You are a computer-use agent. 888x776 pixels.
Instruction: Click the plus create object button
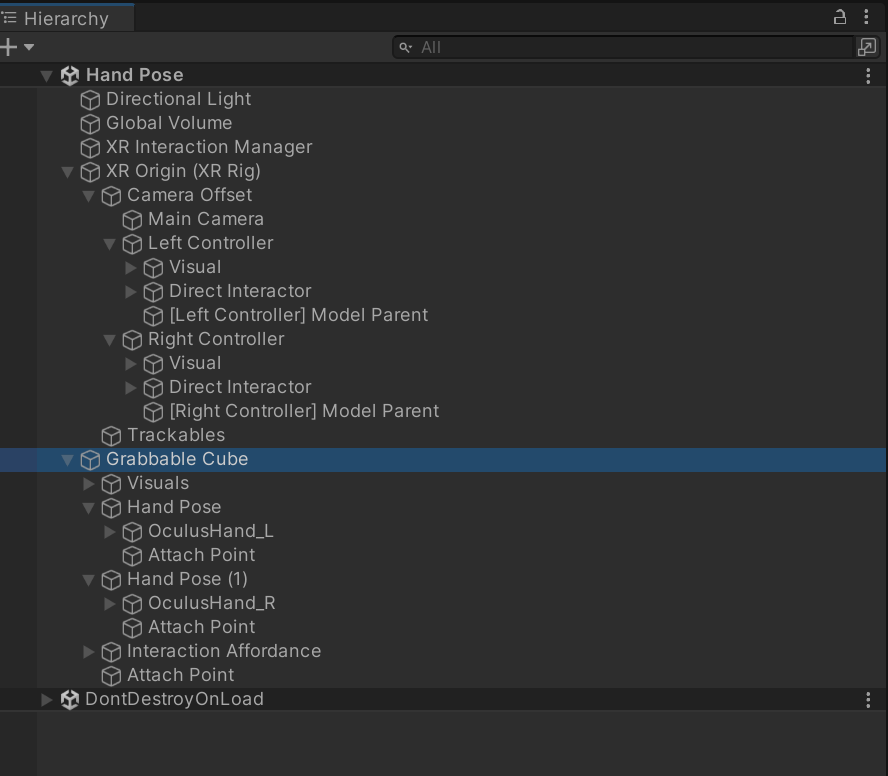[x=8, y=47]
